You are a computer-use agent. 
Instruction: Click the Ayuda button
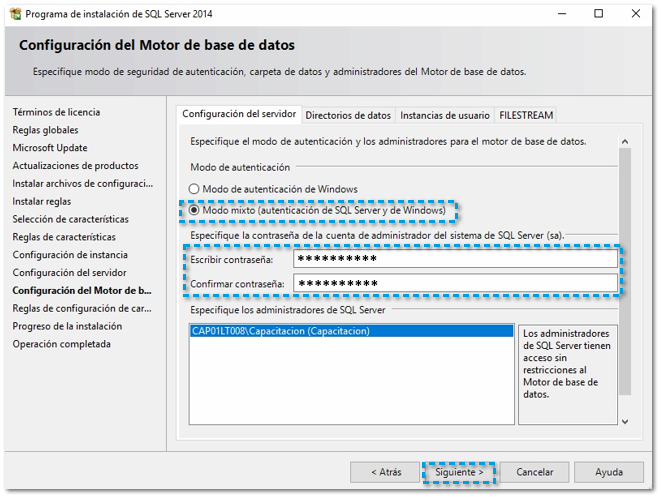pyautogui.click(x=609, y=472)
